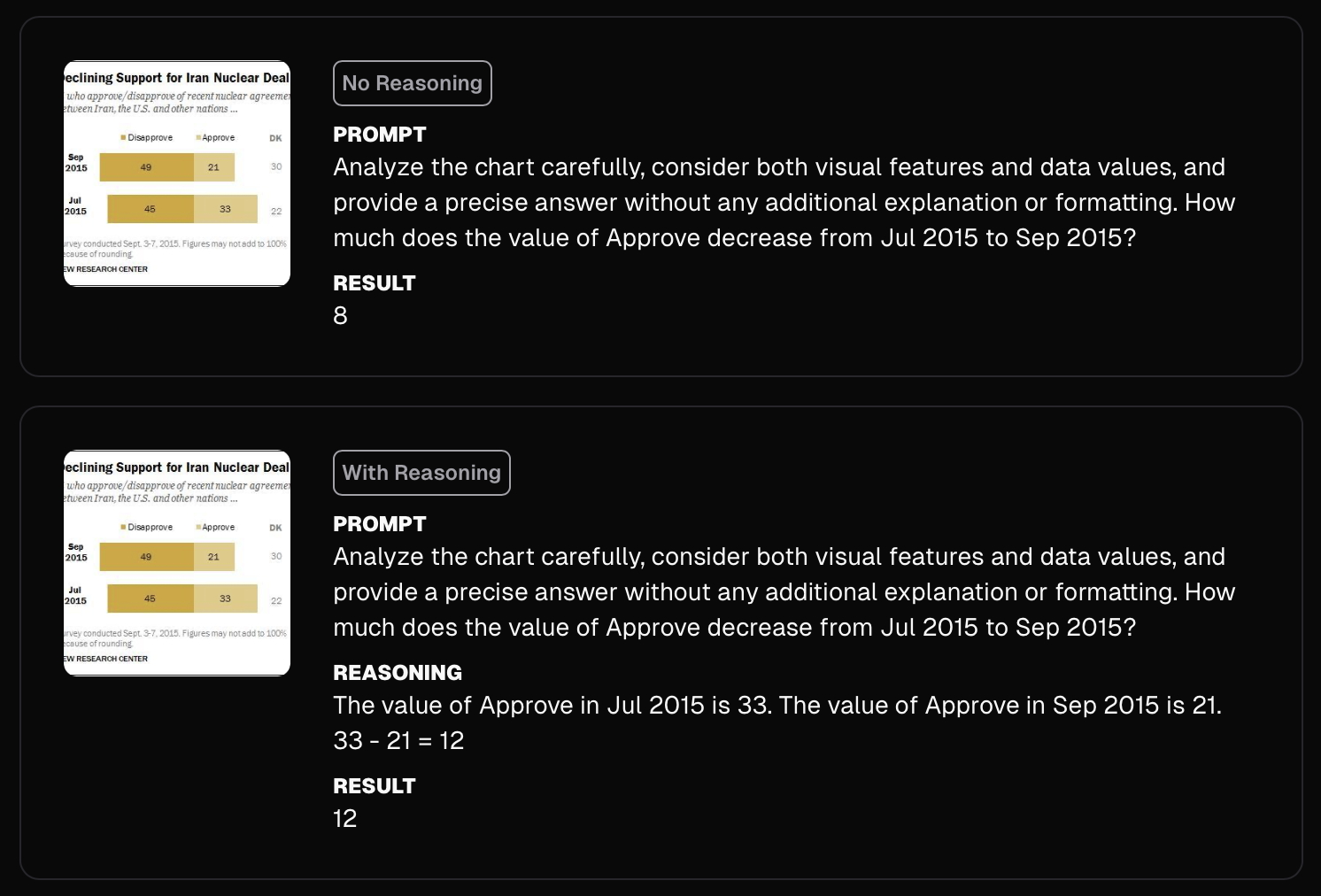Click Approve bar "33" in With Reasoning chart
The width and height of the screenshot is (1321, 896).
point(225,599)
